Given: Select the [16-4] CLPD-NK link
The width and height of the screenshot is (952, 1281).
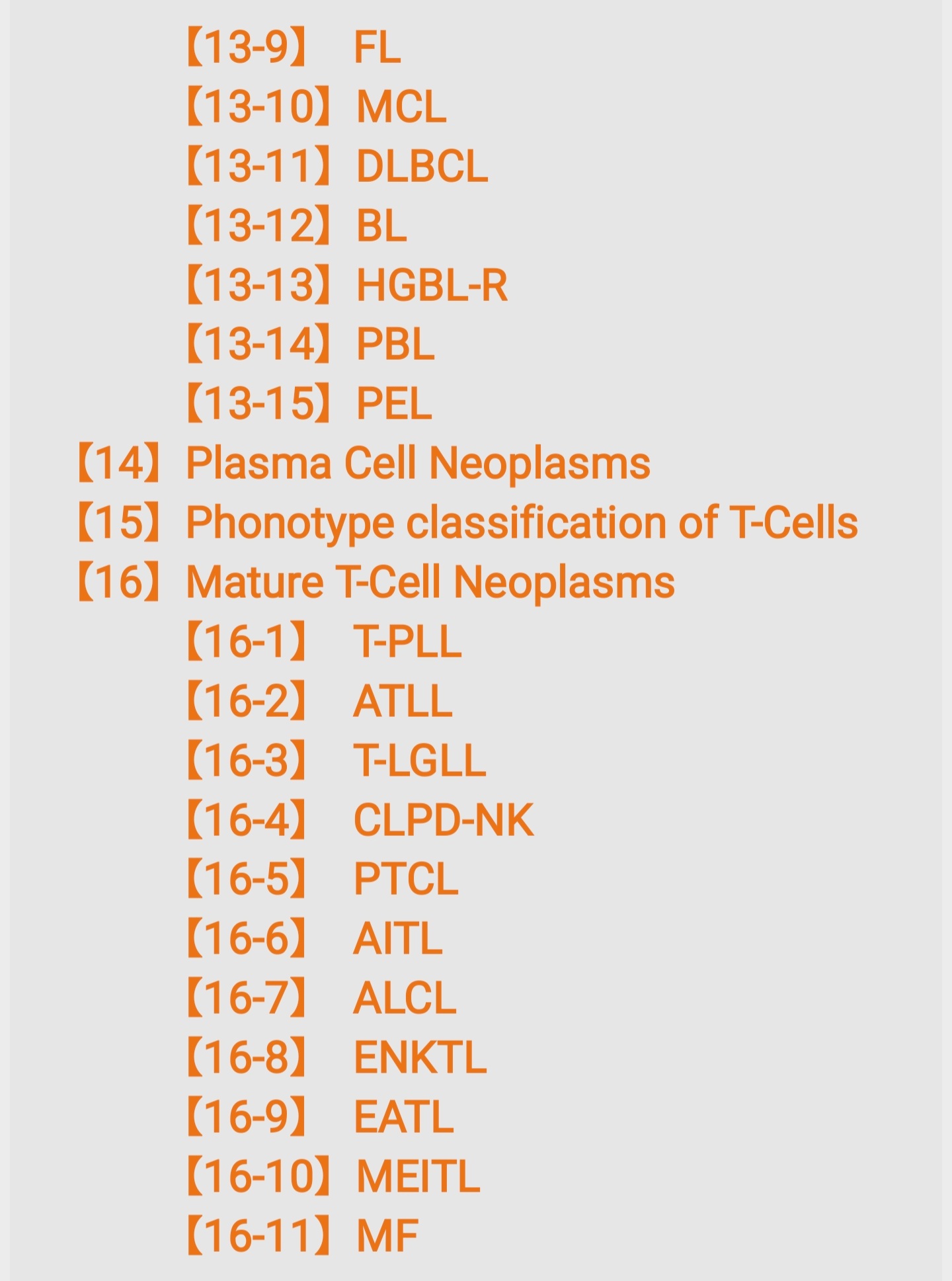Looking at the screenshot, I should click(x=359, y=820).
